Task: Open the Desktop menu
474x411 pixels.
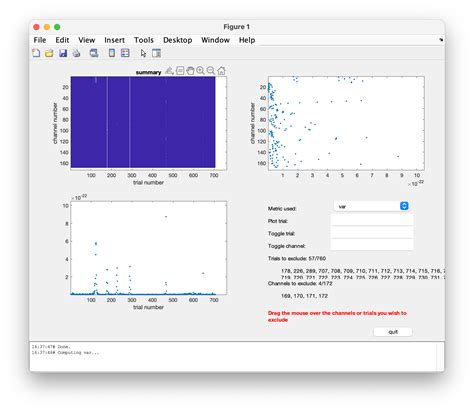Action: click(177, 40)
